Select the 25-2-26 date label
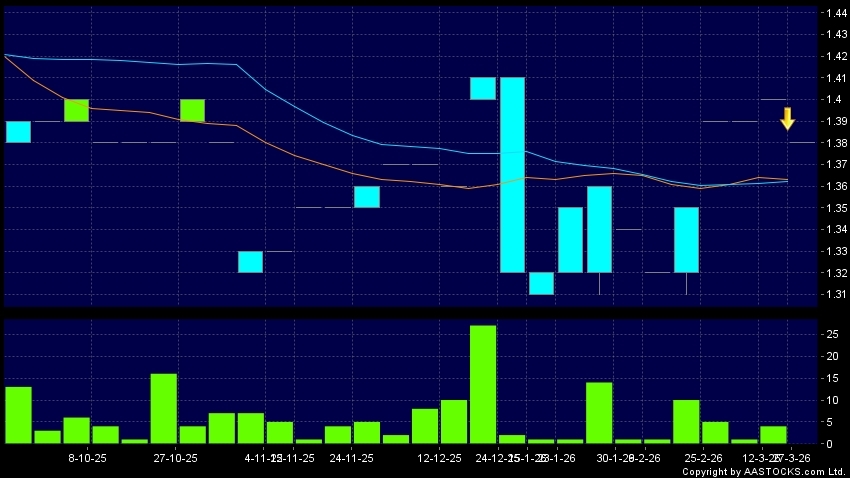Screen dimensions: 850x478 click(x=703, y=458)
